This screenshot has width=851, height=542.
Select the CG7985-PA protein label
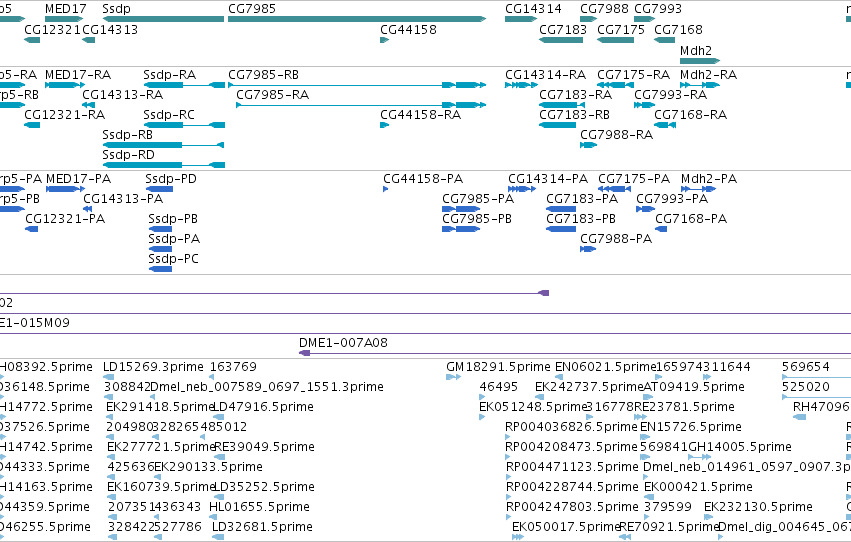[x=478, y=199]
